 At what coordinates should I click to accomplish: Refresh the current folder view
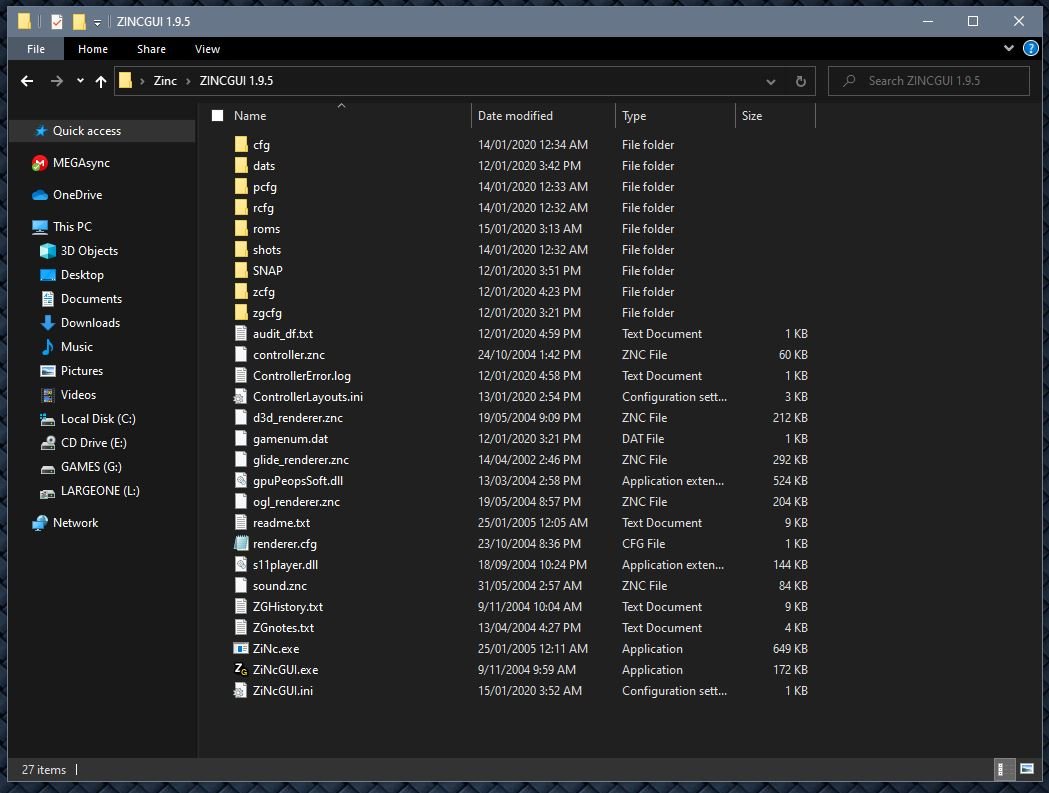(800, 81)
